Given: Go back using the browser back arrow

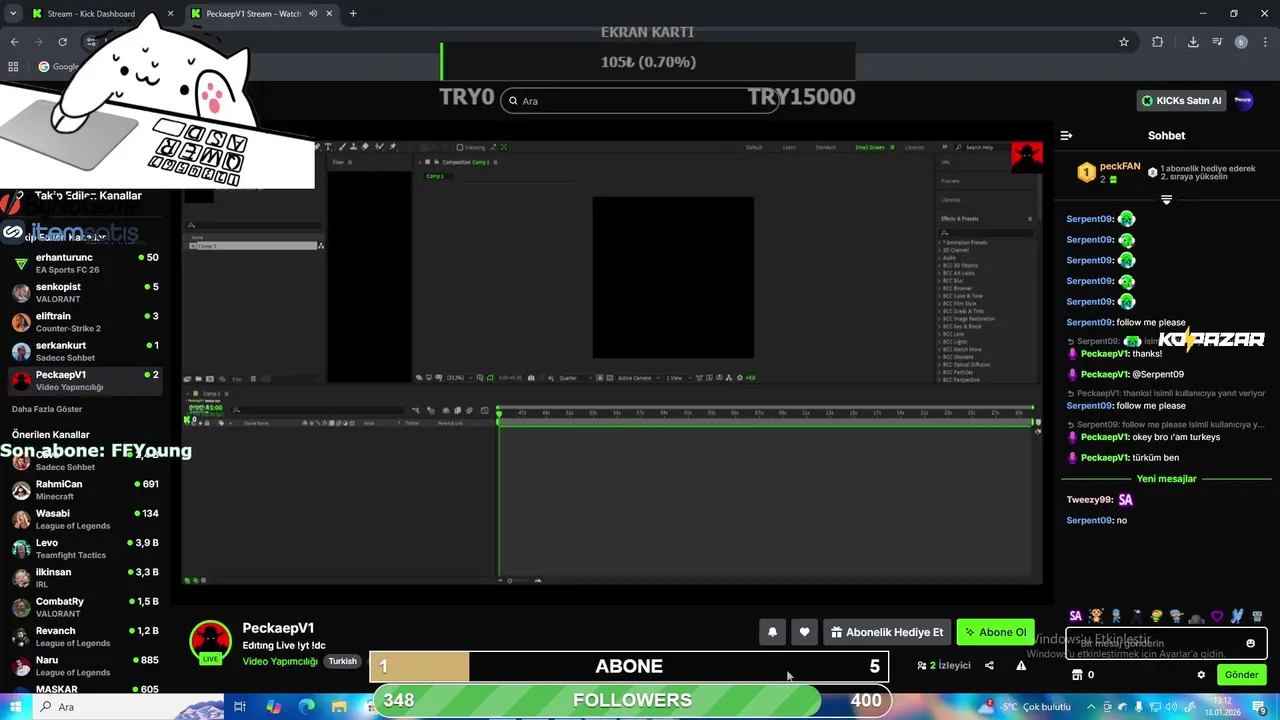Looking at the screenshot, I should point(14,42).
